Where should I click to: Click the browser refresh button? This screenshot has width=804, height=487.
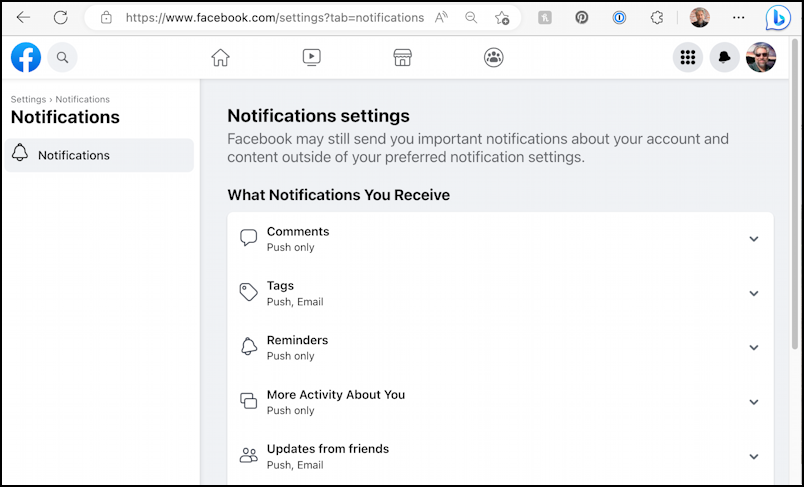[61, 18]
